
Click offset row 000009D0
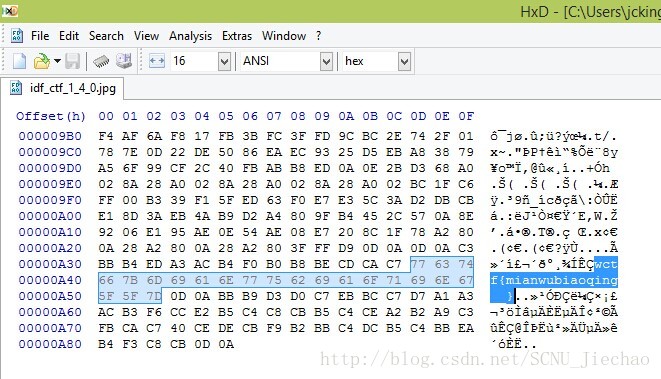coord(50,168)
